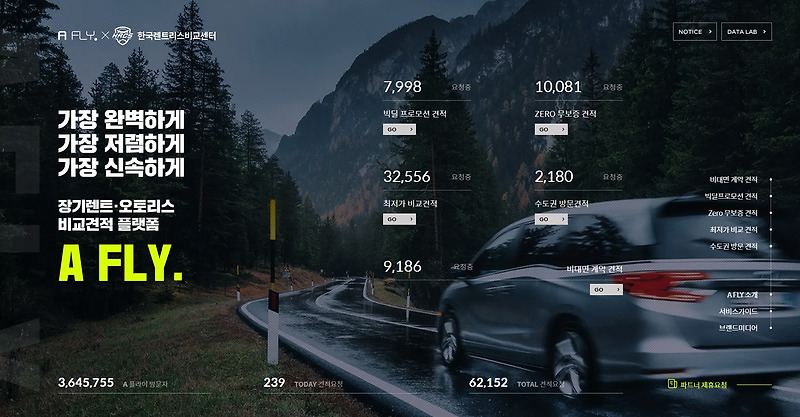Open 브랜드미디어 in side menu
The width and height of the screenshot is (800, 417).
tap(738, 328)
